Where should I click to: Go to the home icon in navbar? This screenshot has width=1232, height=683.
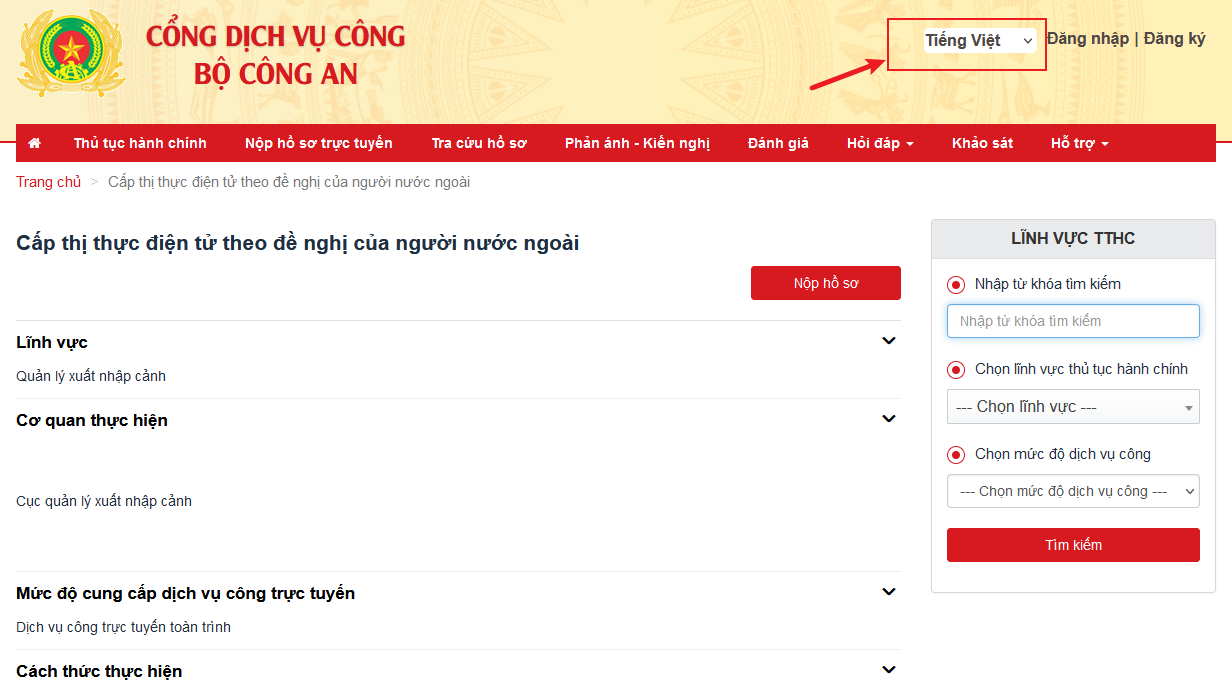coord(35,144)
